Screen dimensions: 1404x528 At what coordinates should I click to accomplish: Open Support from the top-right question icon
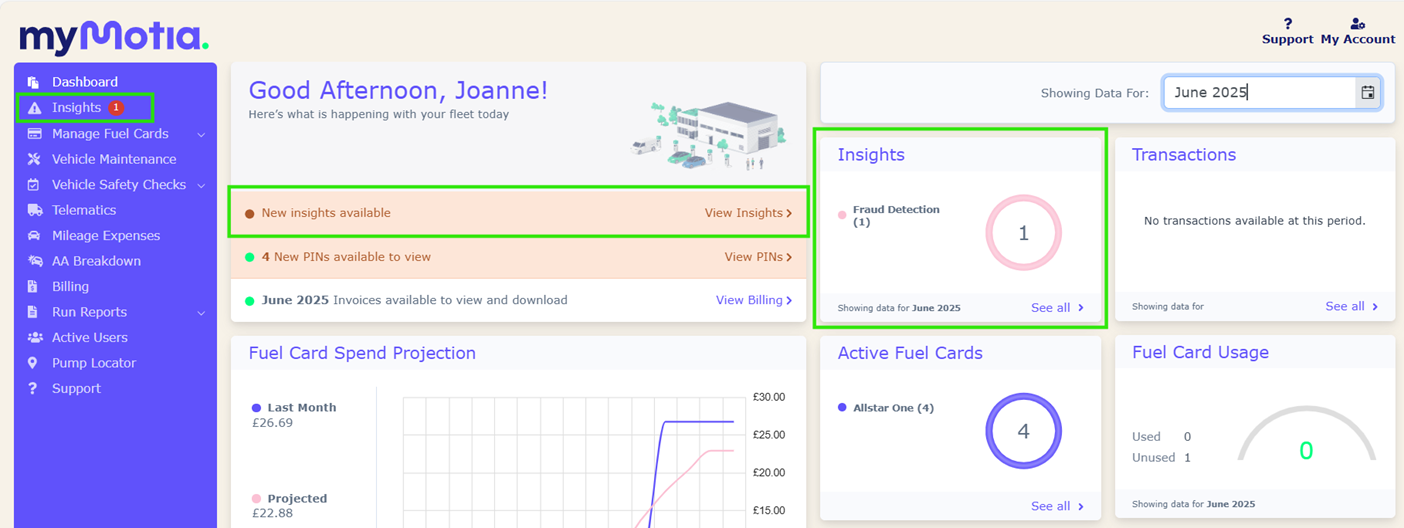[x=1287, y=23]
